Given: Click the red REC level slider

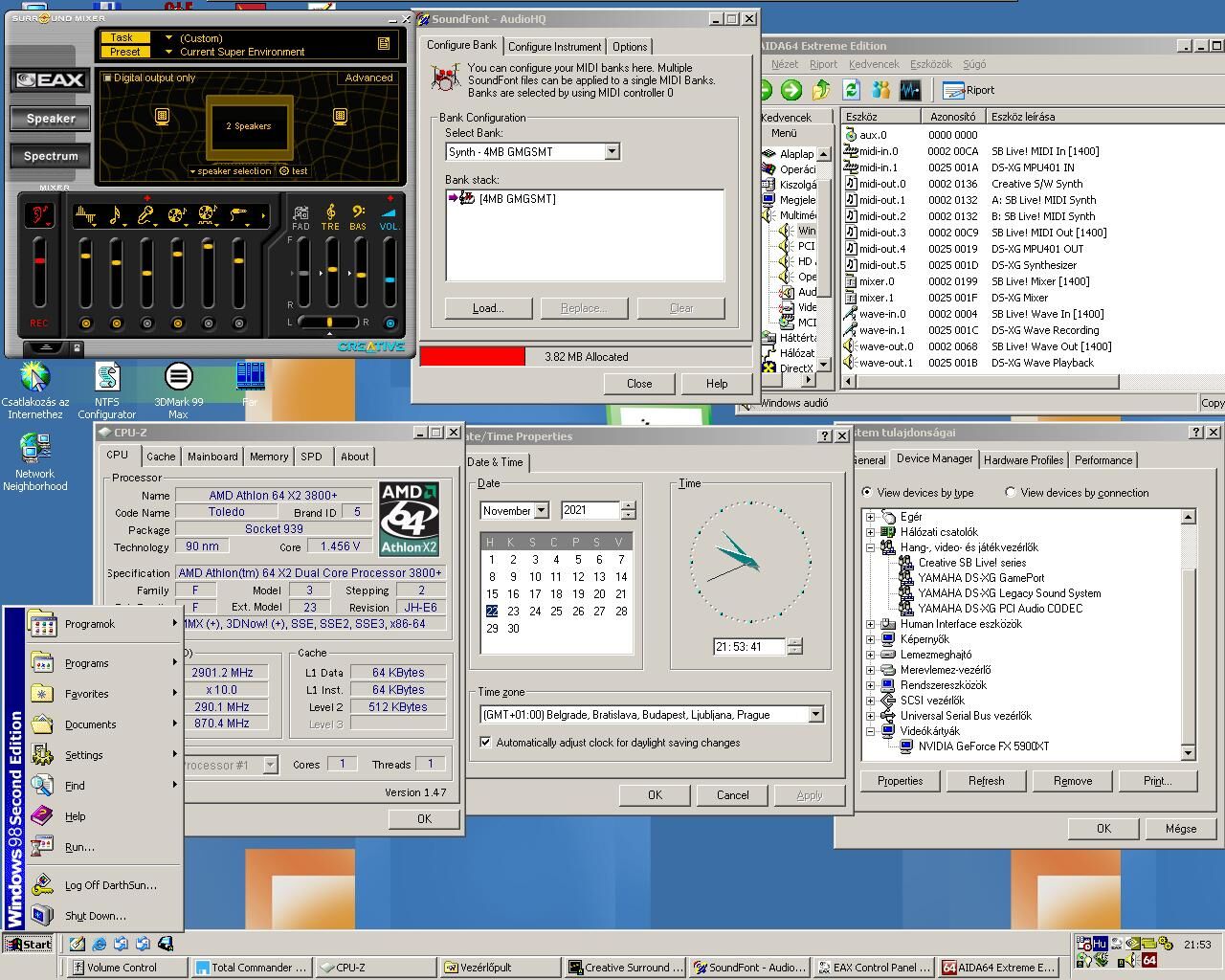Looking at the screenshot, I should click(x=39, y=259).
